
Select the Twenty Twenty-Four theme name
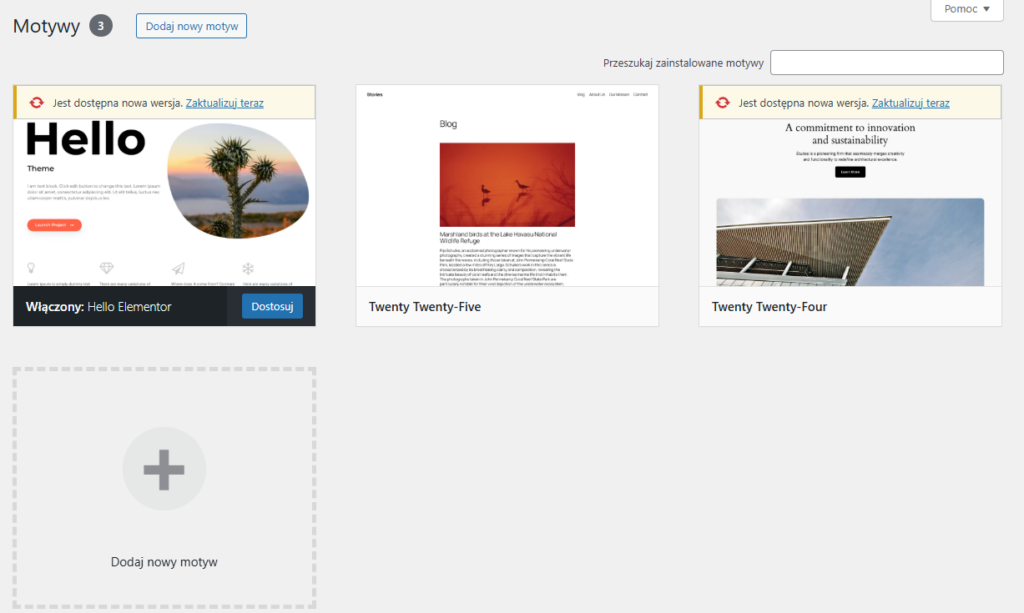[769, 307]
